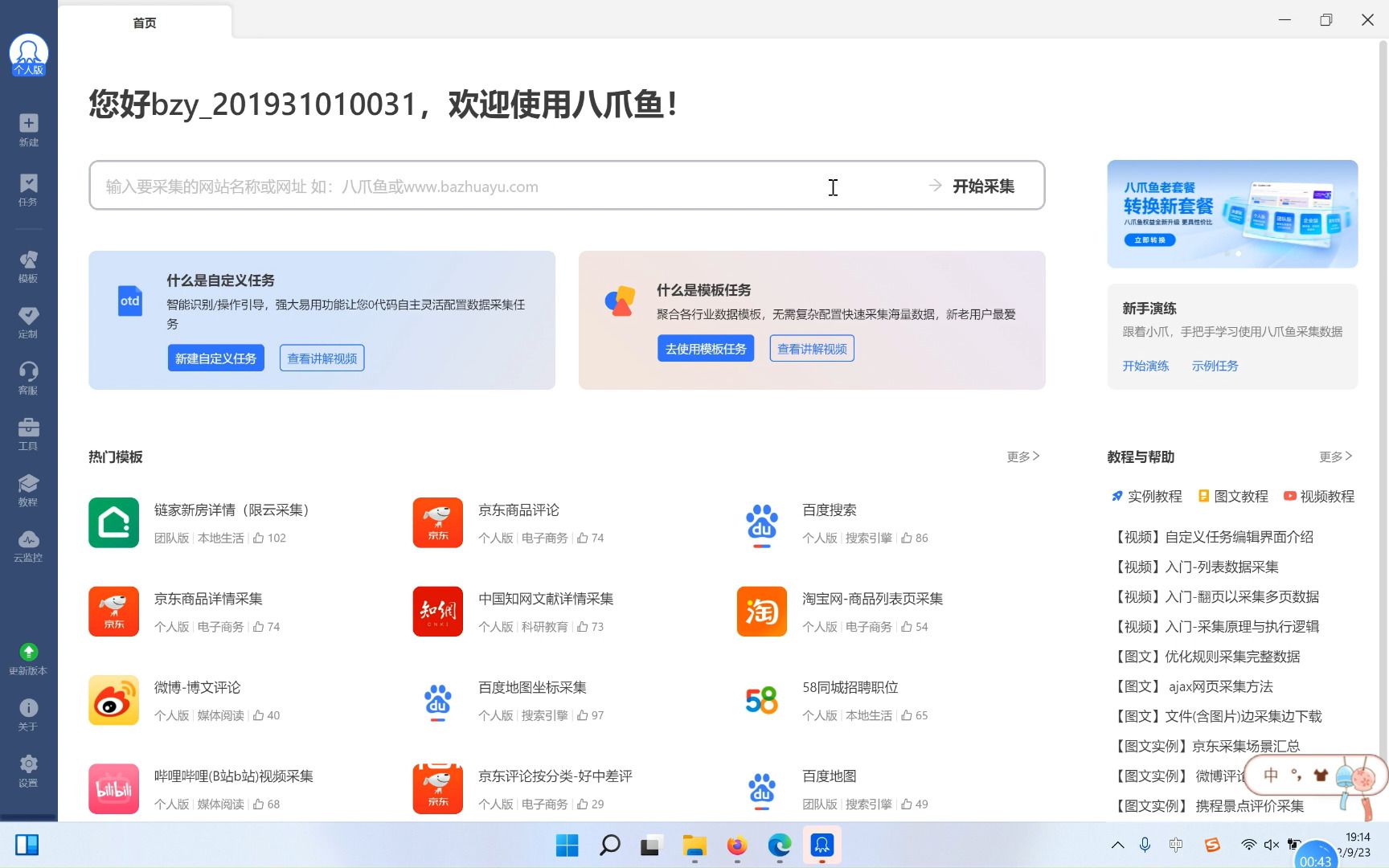Screen dimensions: 1389x868
Task: Click the 个人版 account avatar
Action: [28, 55]
